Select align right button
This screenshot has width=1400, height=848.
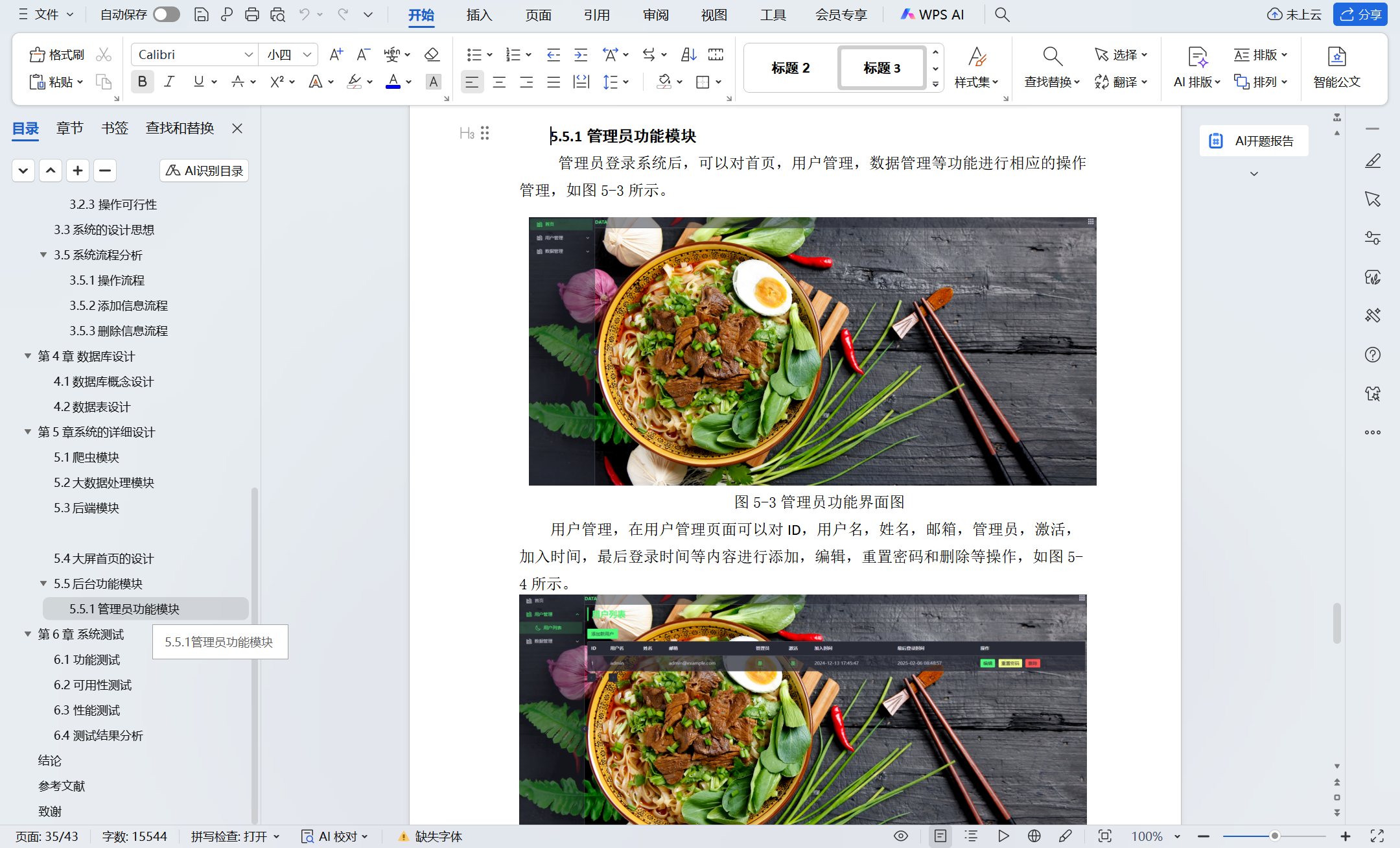coord(526,82)
